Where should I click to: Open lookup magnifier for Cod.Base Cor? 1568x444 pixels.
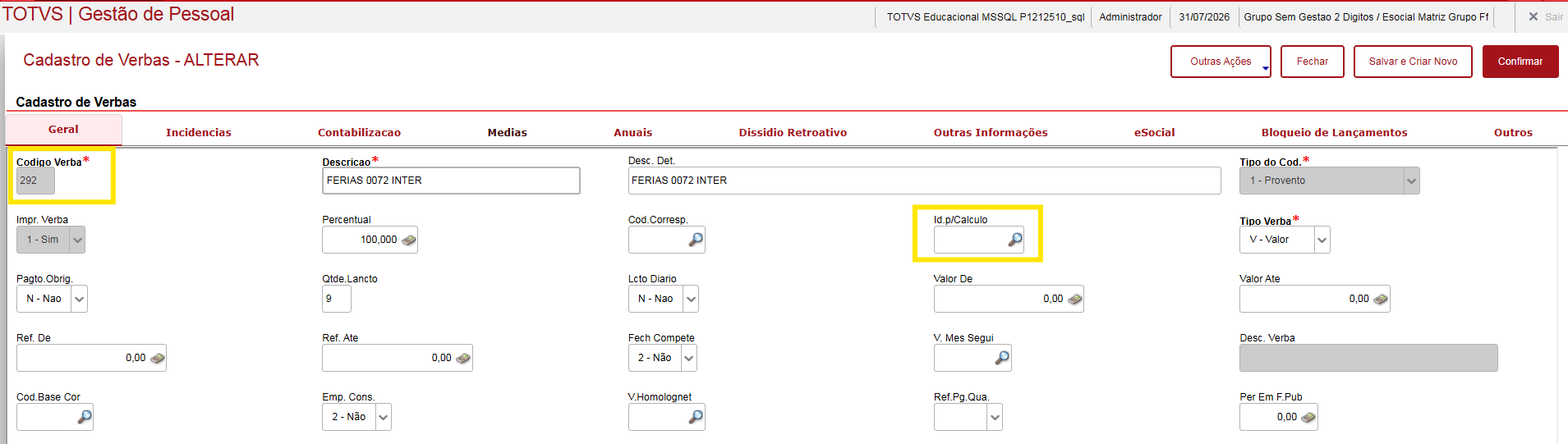tap(85, 417)
